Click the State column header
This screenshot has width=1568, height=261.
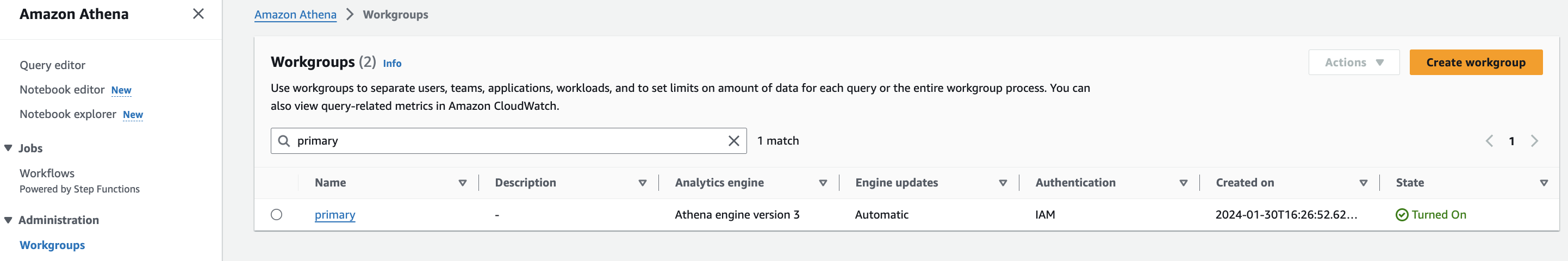point(1409,183)
